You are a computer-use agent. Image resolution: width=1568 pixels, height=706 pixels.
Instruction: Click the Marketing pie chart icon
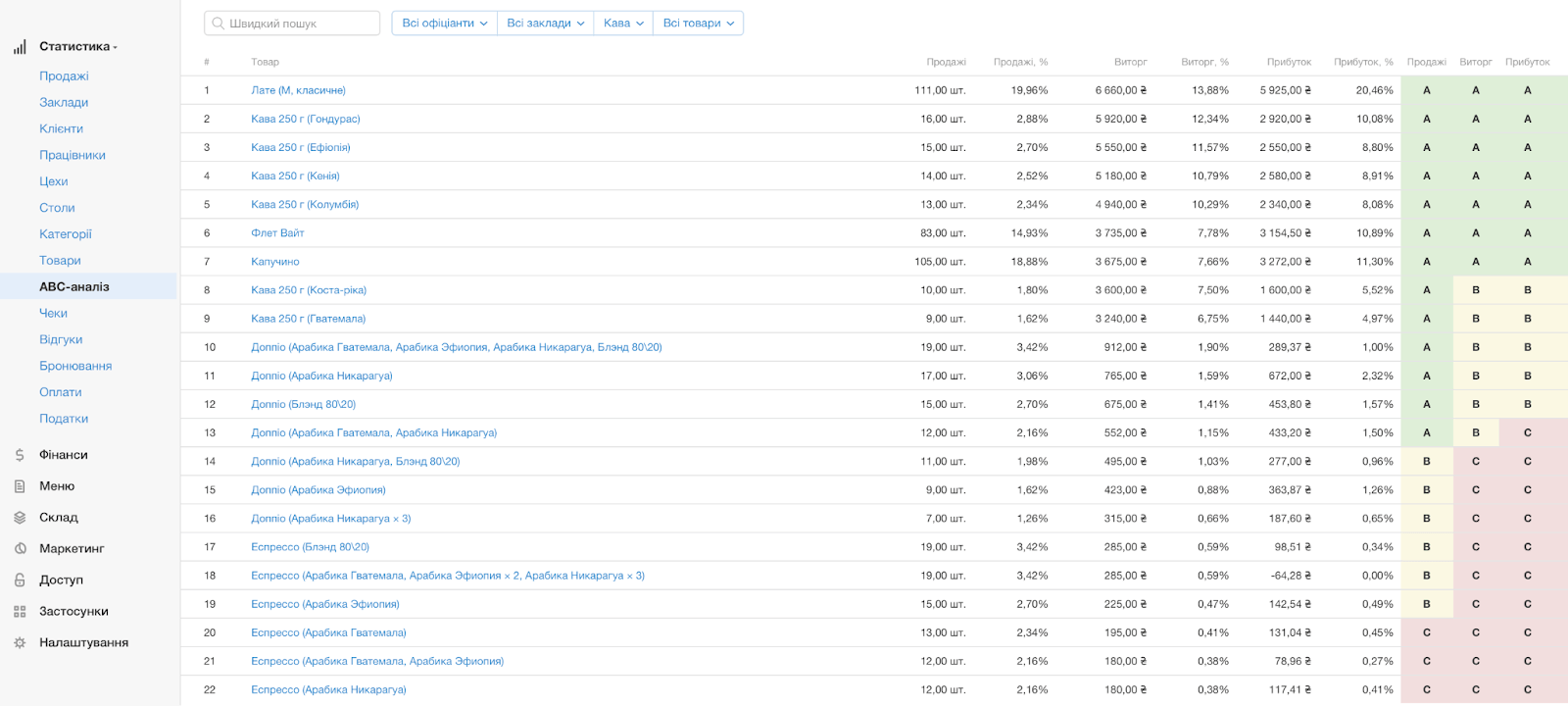pyautogui.click(x=20, y=549)
